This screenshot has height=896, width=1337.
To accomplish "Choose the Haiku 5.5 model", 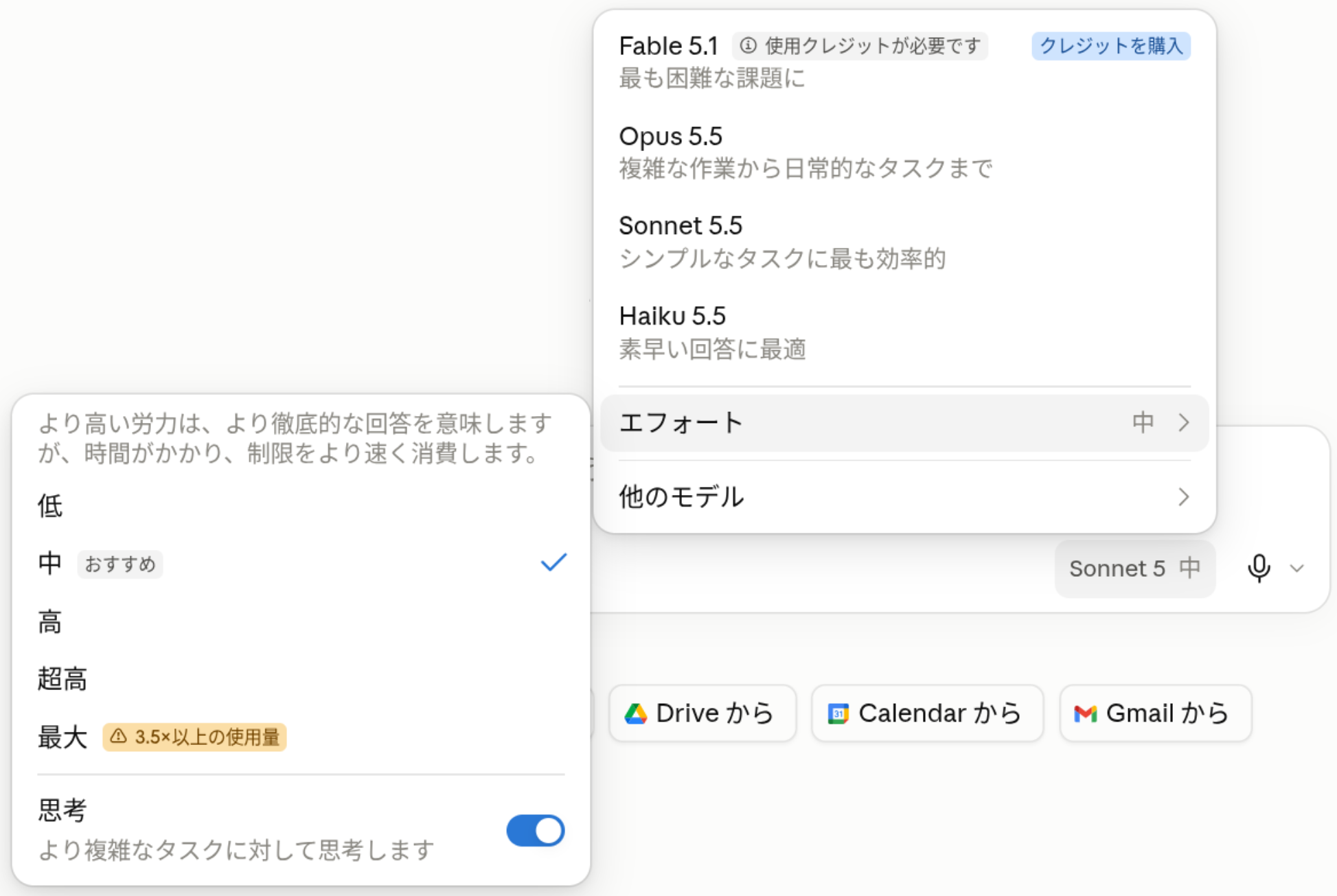I will click(x=904, y=332).
